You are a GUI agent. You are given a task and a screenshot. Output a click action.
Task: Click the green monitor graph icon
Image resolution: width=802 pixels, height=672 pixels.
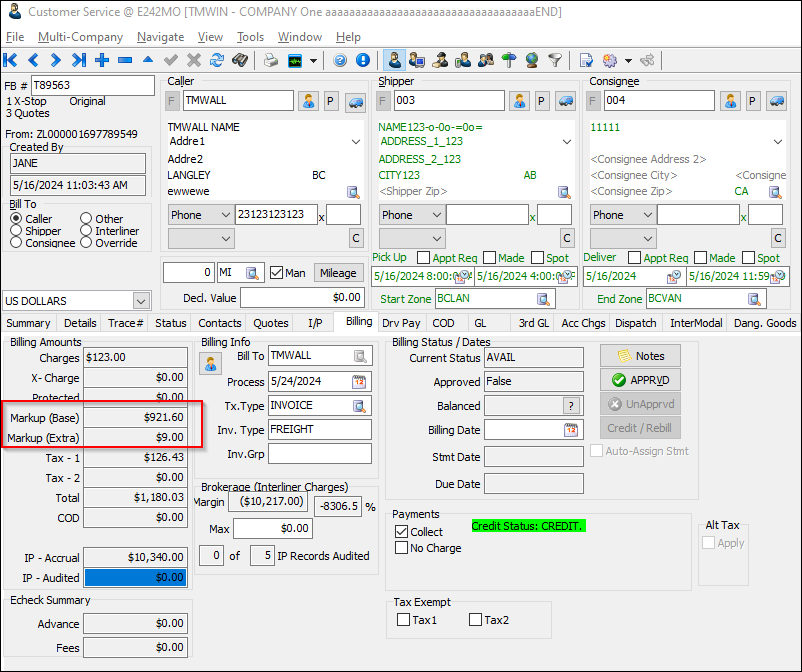(x=295, y=61)
